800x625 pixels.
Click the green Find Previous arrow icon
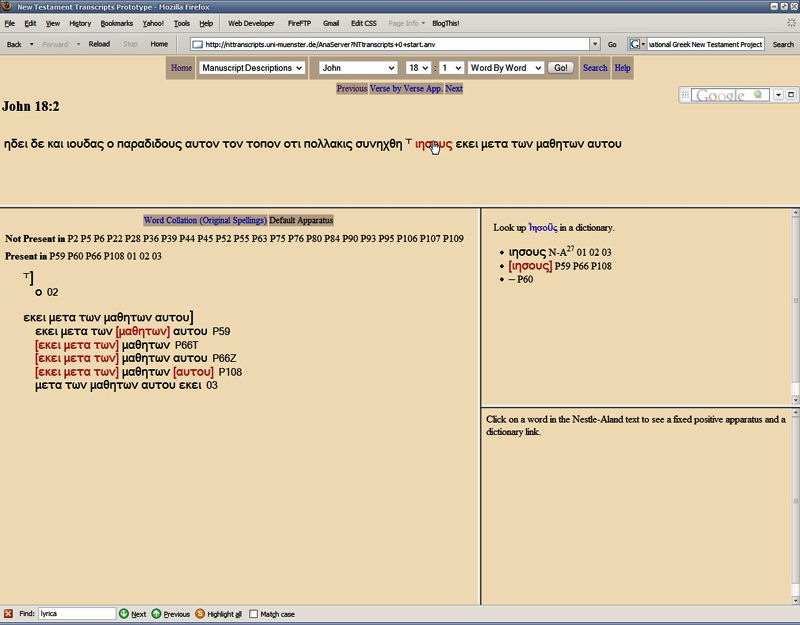[x=156, y=614]
